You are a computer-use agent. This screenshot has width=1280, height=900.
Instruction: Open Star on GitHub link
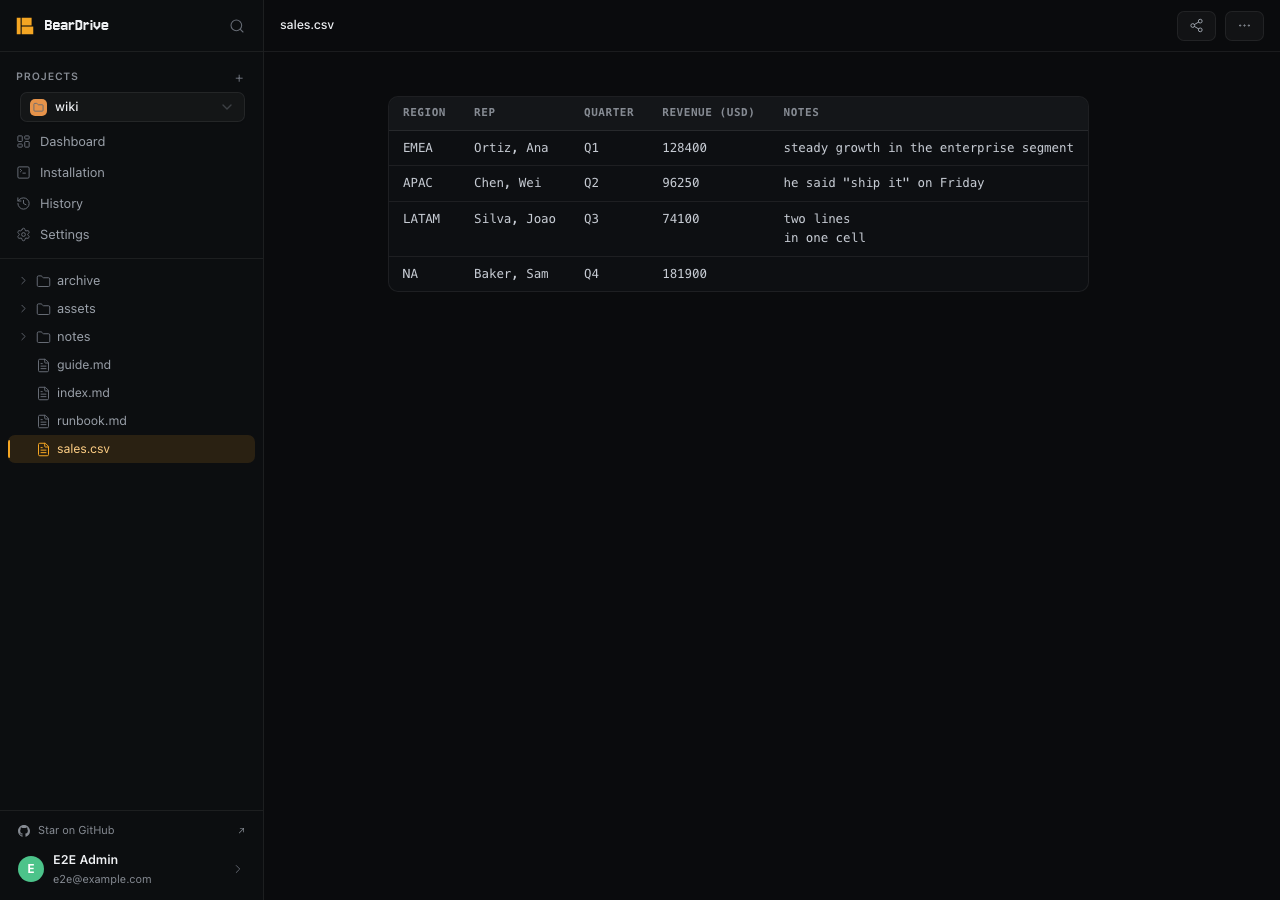[132, 831]
